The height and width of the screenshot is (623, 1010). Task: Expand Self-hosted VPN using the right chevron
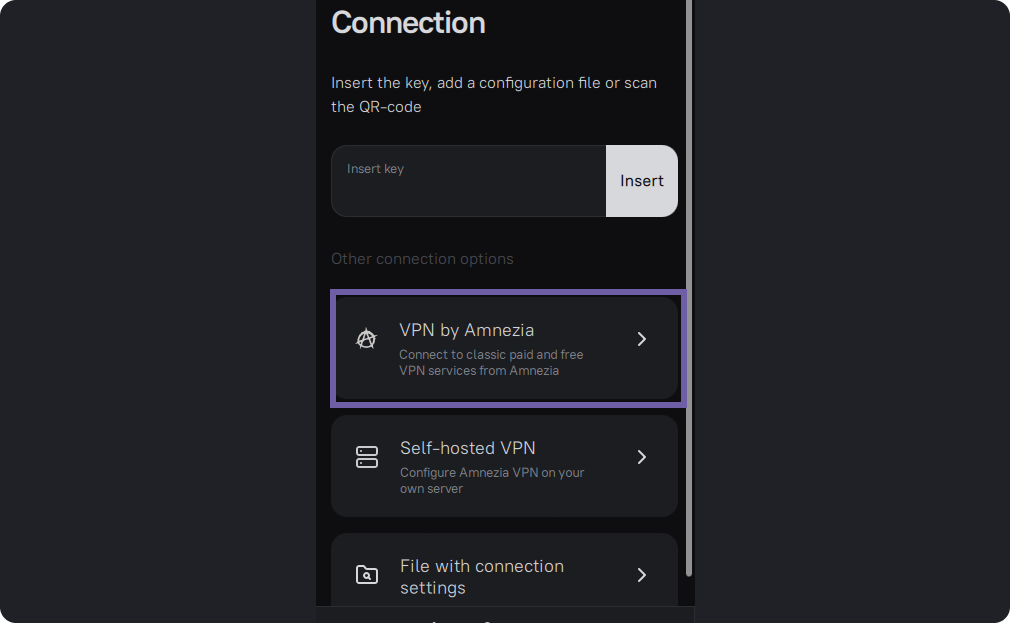[642, 457]
